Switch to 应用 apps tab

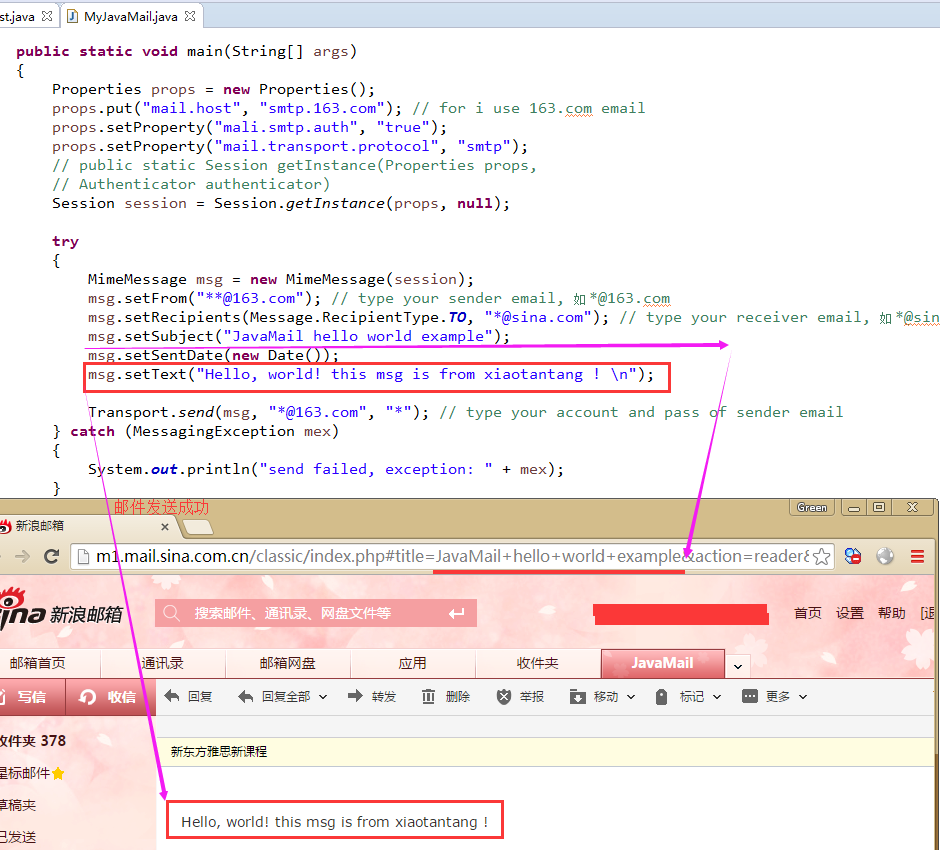coord(412,663)
